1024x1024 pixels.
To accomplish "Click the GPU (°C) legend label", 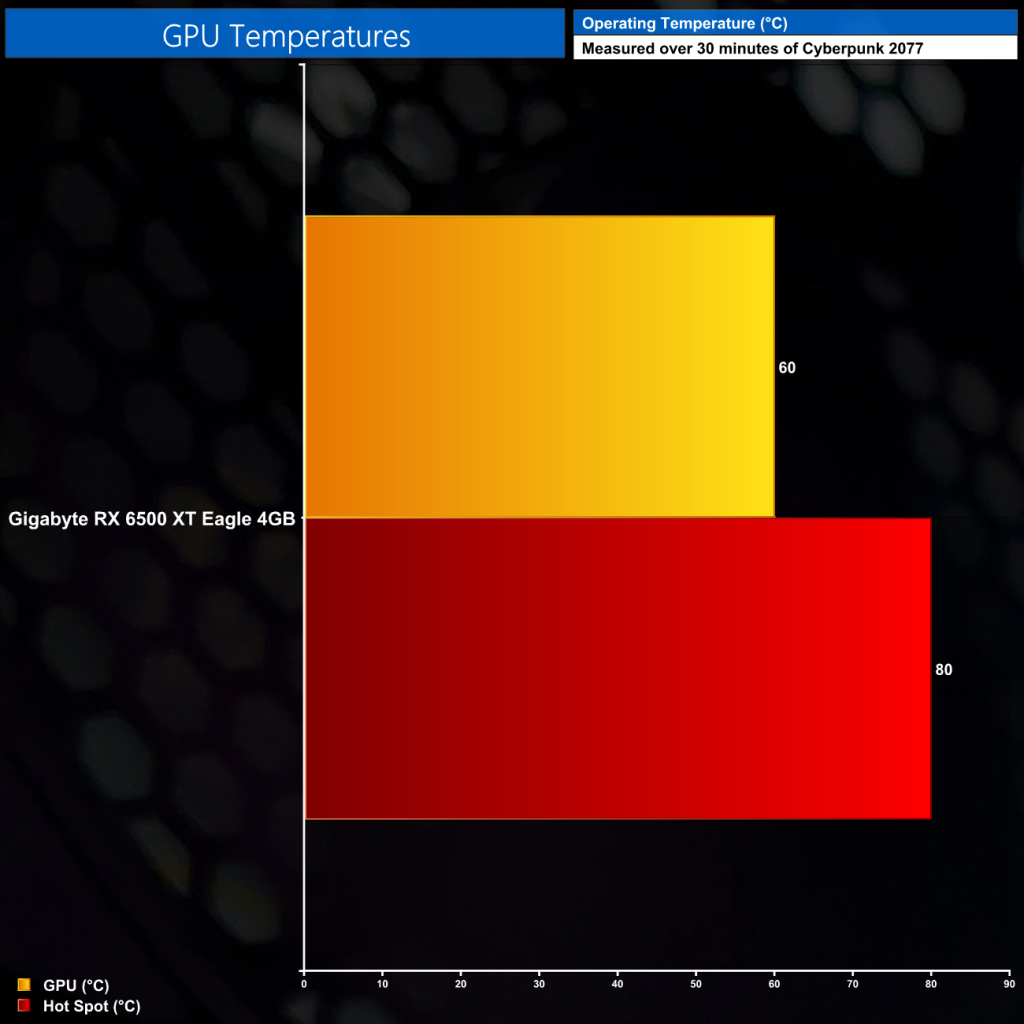I will 76,985.
